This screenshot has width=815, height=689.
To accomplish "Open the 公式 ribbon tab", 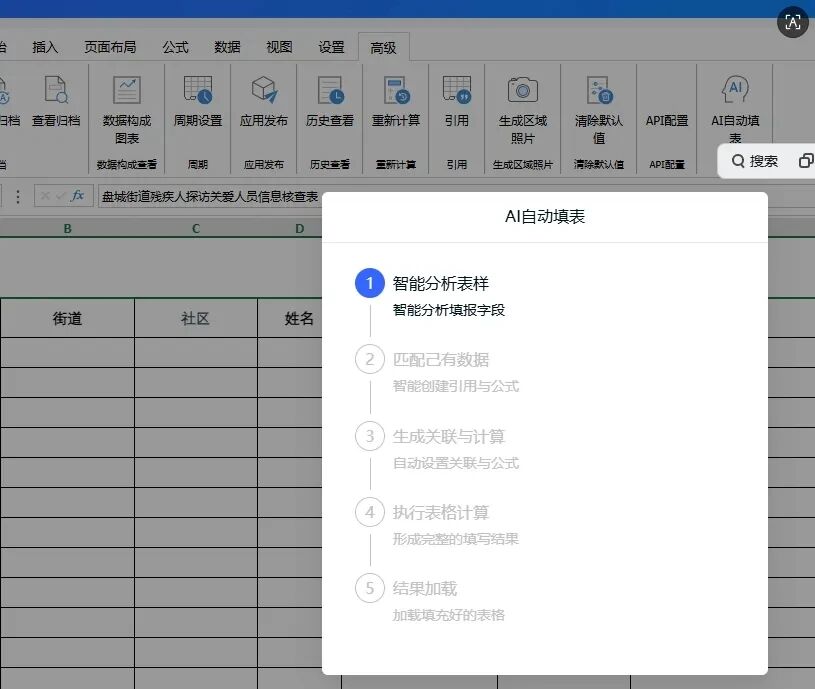I will click(176, 47).
